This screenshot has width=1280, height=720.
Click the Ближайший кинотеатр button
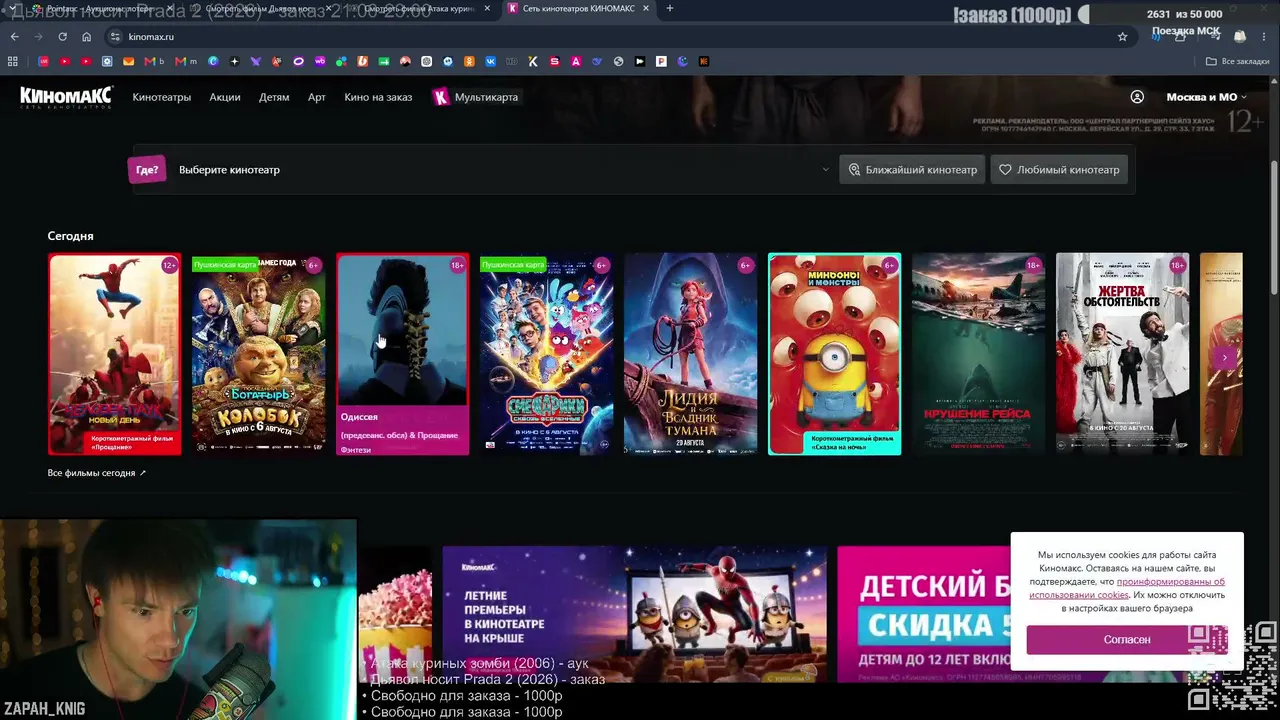click(x=912, y=170)
